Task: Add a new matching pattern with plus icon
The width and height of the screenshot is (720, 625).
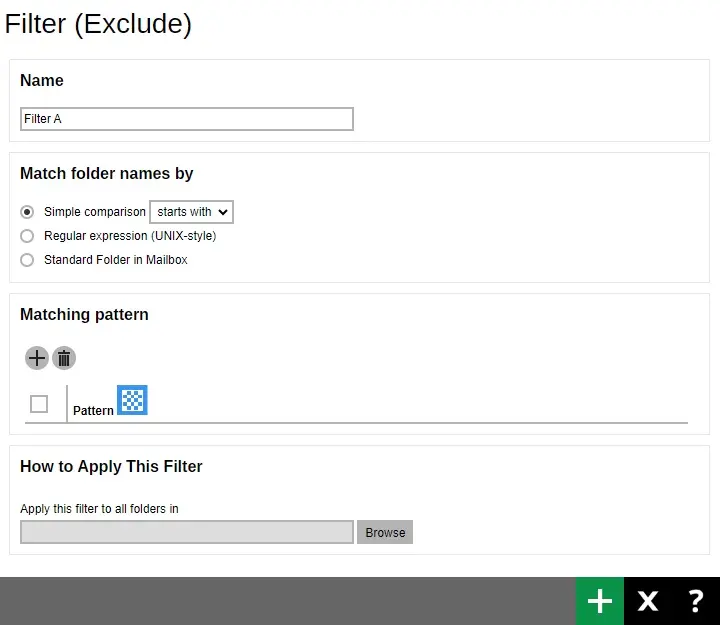Action: (37, 358)
